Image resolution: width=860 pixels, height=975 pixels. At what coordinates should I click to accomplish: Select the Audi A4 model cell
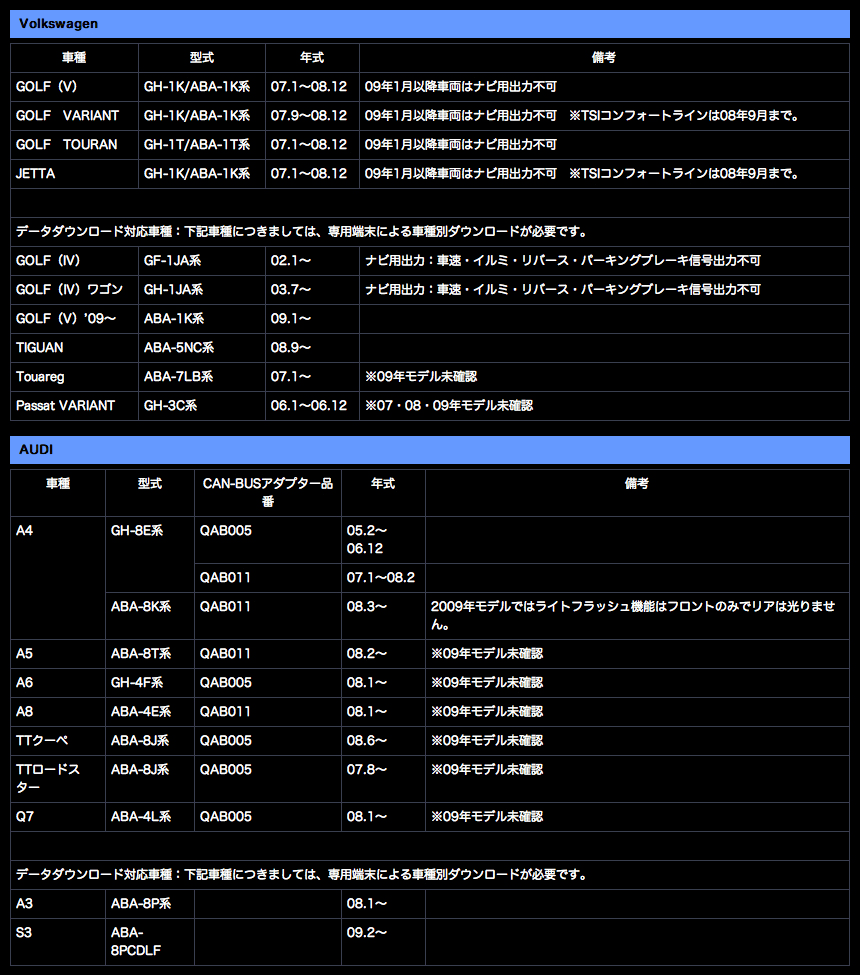point(58,578)
